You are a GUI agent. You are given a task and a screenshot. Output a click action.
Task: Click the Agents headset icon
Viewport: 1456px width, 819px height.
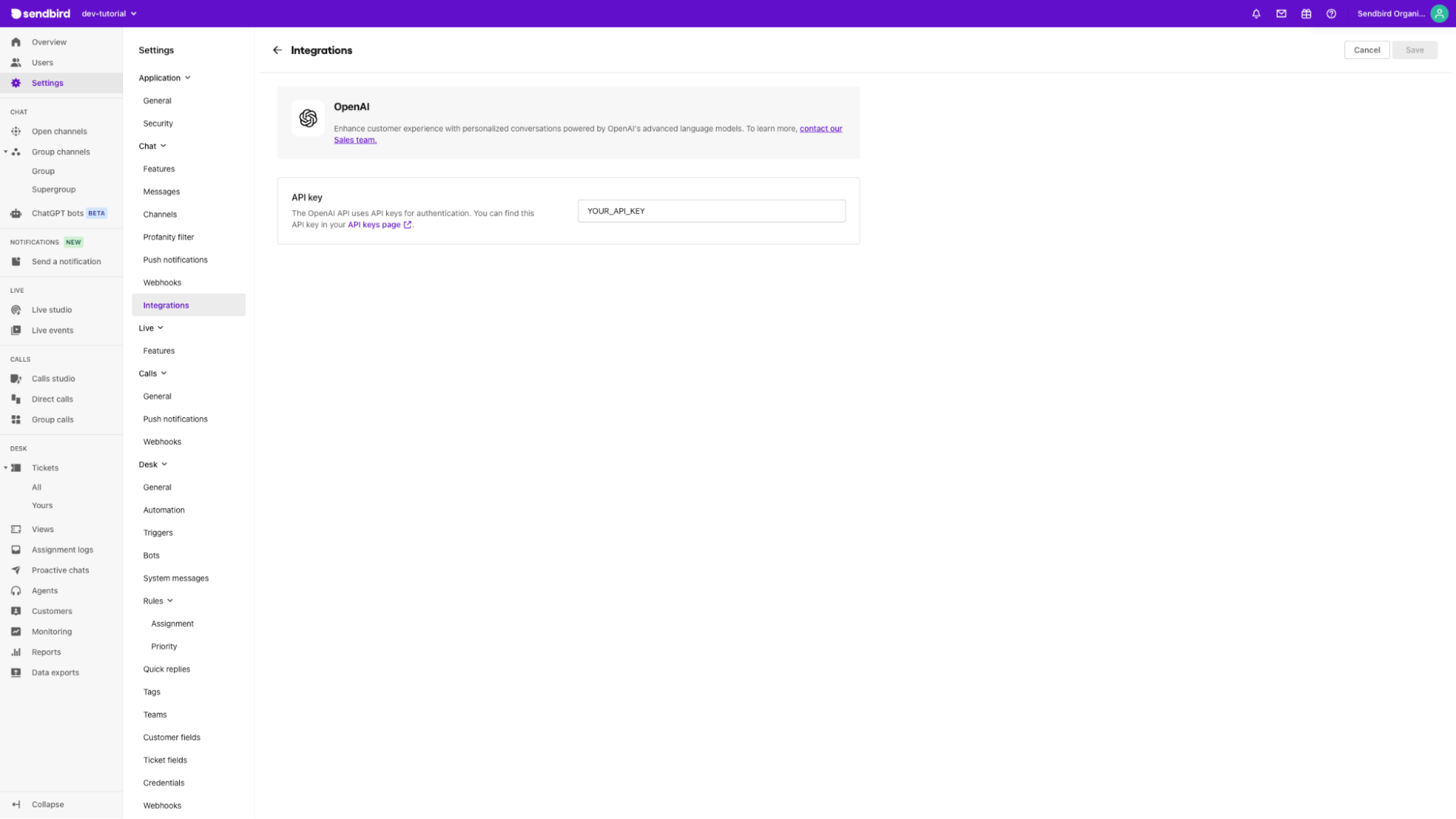[x=16, y=590]
